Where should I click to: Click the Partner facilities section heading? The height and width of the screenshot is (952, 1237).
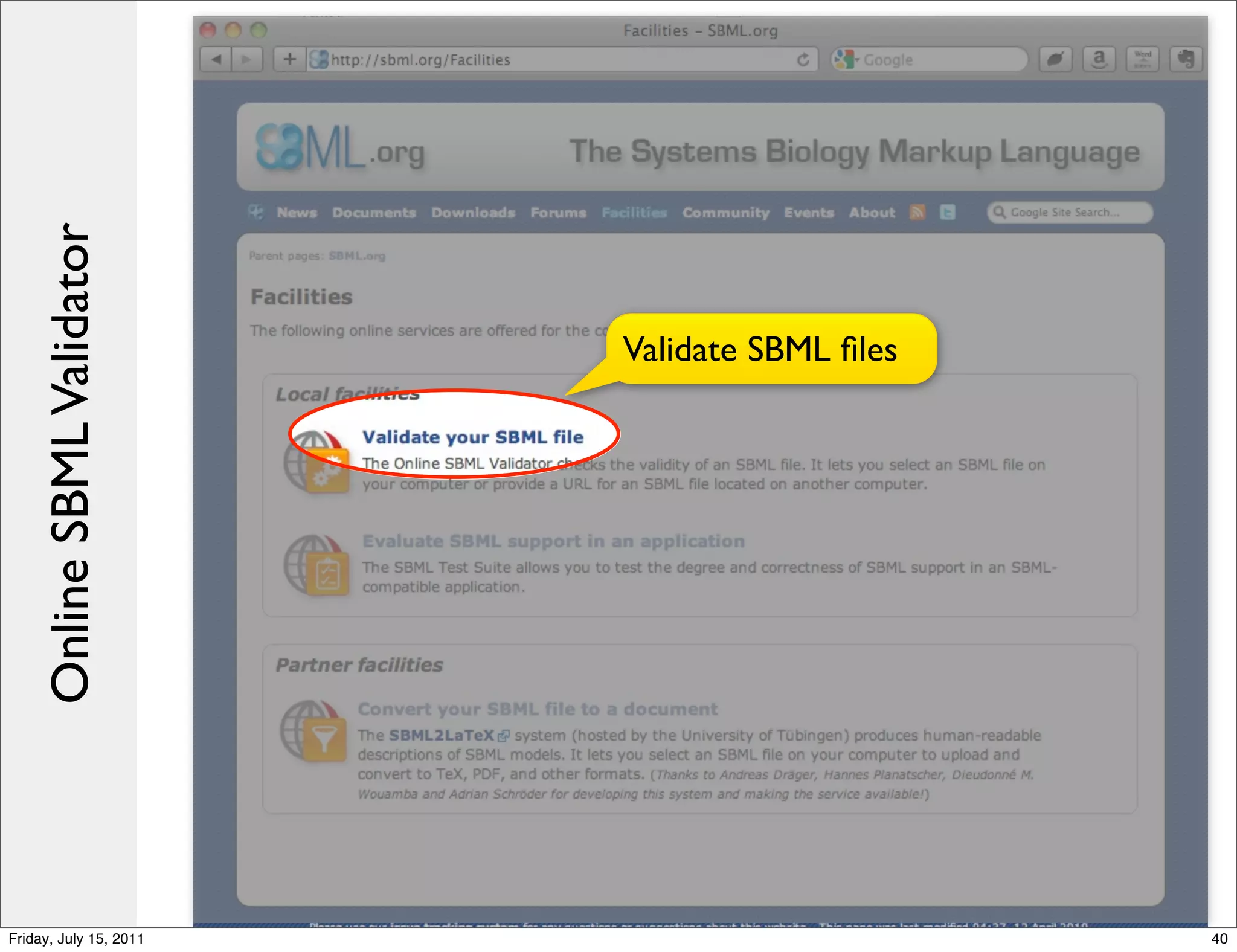(359, 664)
